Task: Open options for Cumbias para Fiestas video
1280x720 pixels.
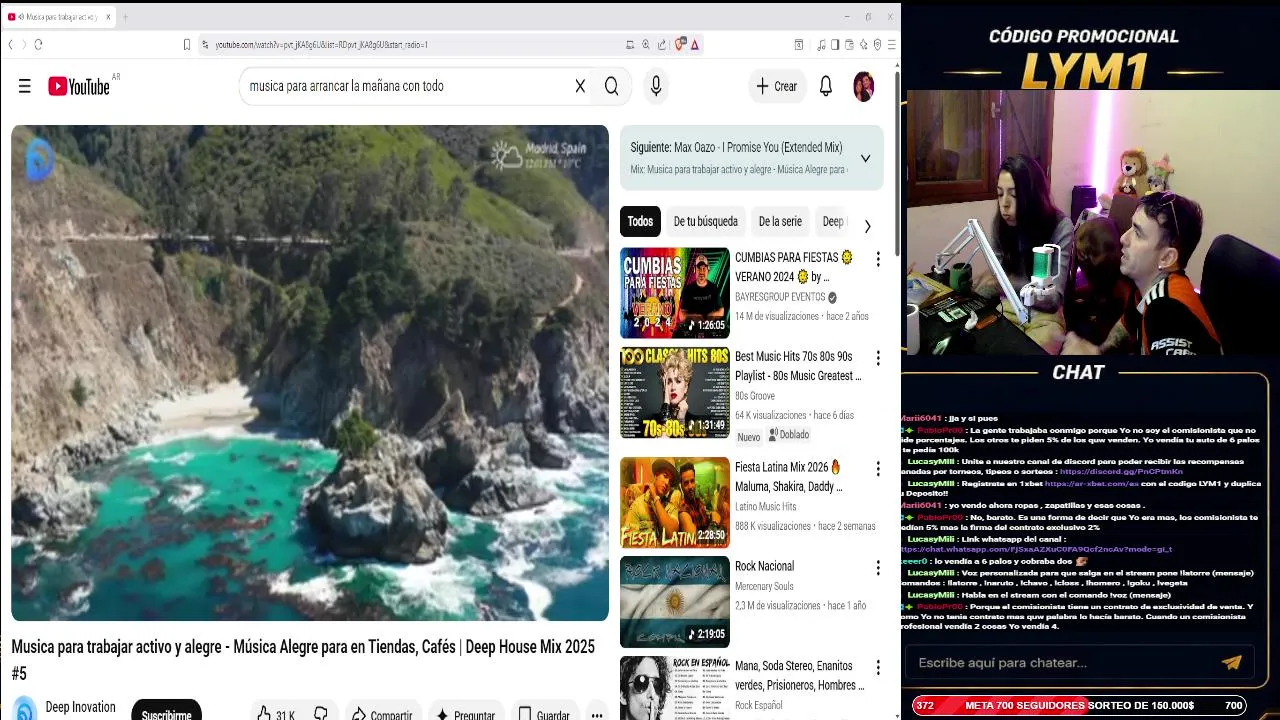Action: pyautogui.click(x=878, y=259)
